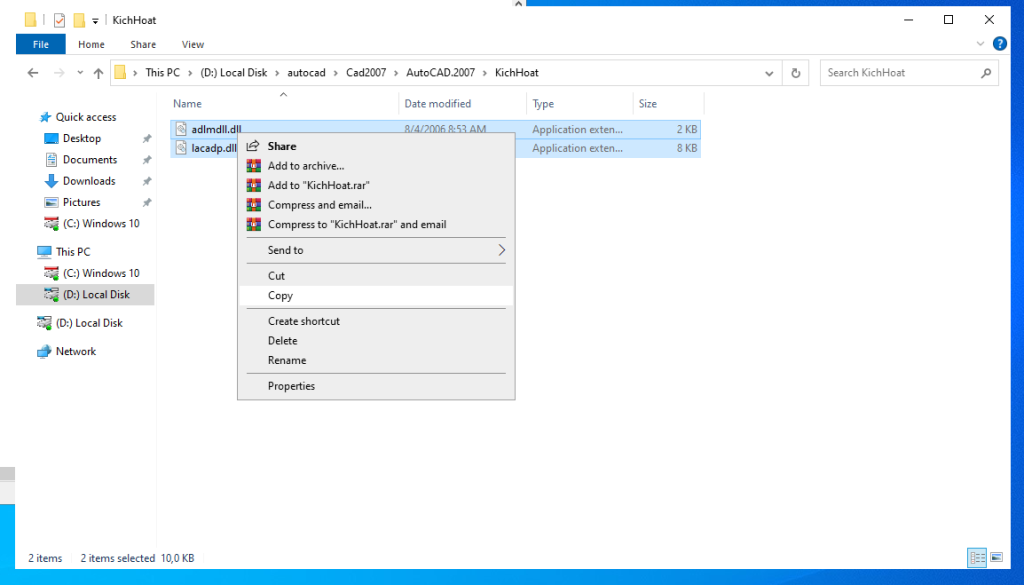Viewport: 1024px width, 585px height.
Task: Switch to large icons view in status bar
Action: click(995, 557)
